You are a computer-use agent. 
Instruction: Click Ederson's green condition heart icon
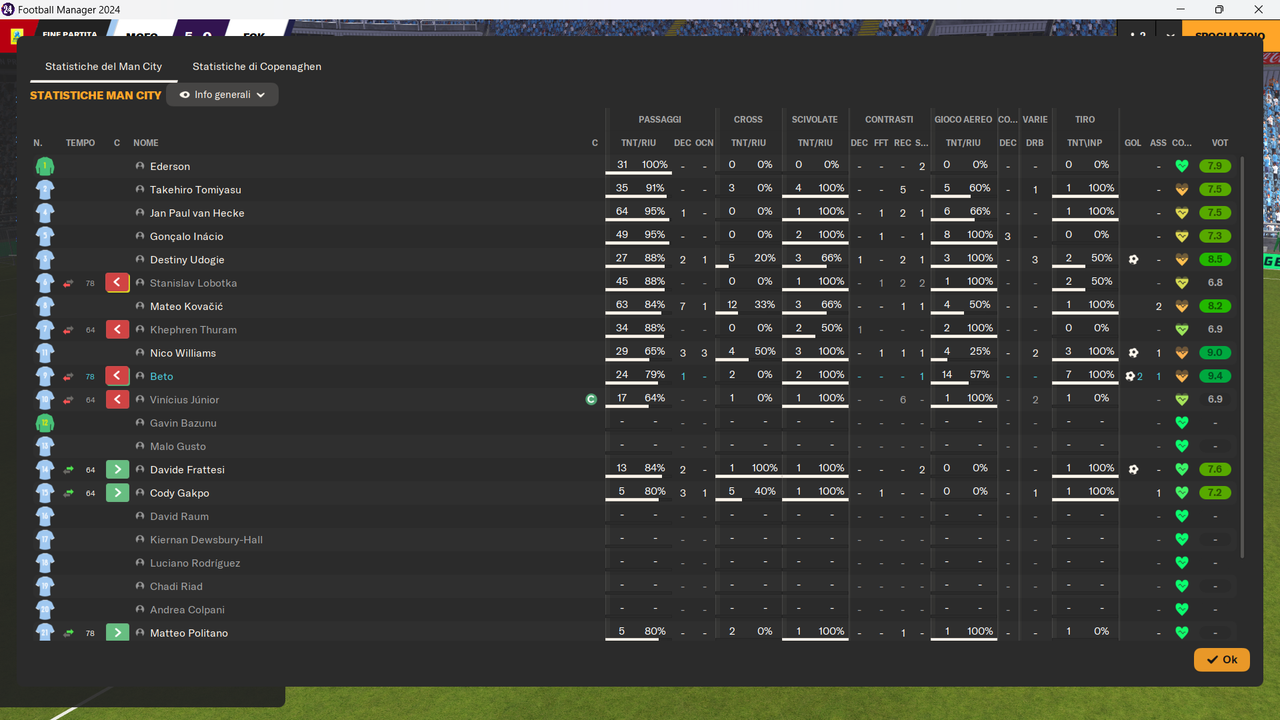(1181, 167)
